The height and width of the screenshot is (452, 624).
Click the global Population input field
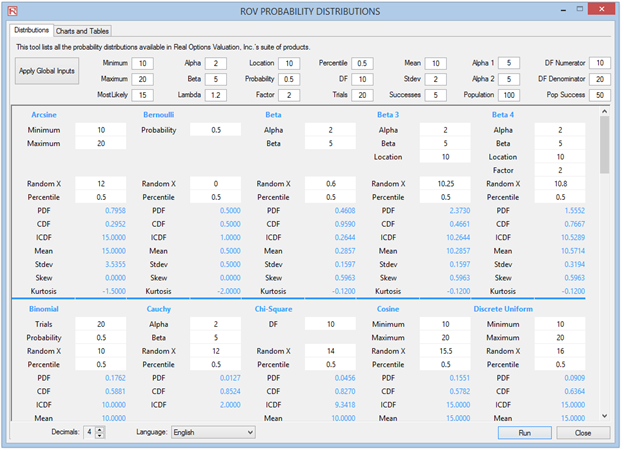(x=509, y=95)
